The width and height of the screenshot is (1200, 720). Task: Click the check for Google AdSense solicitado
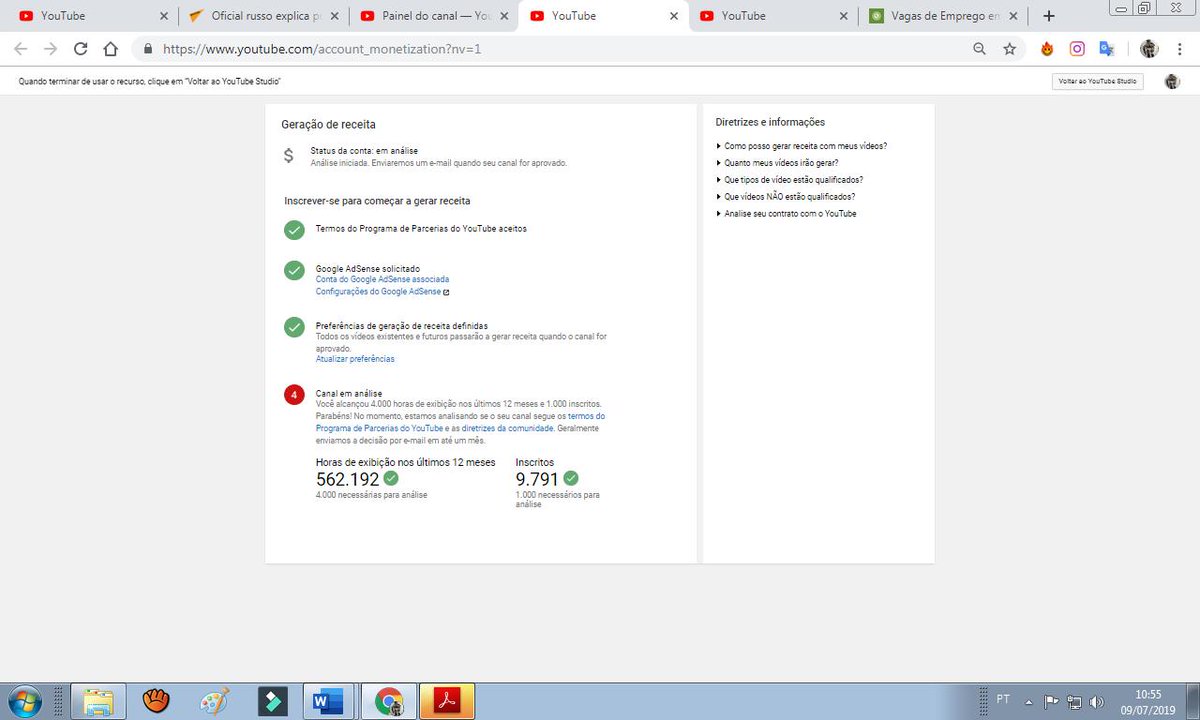(294, 271)
